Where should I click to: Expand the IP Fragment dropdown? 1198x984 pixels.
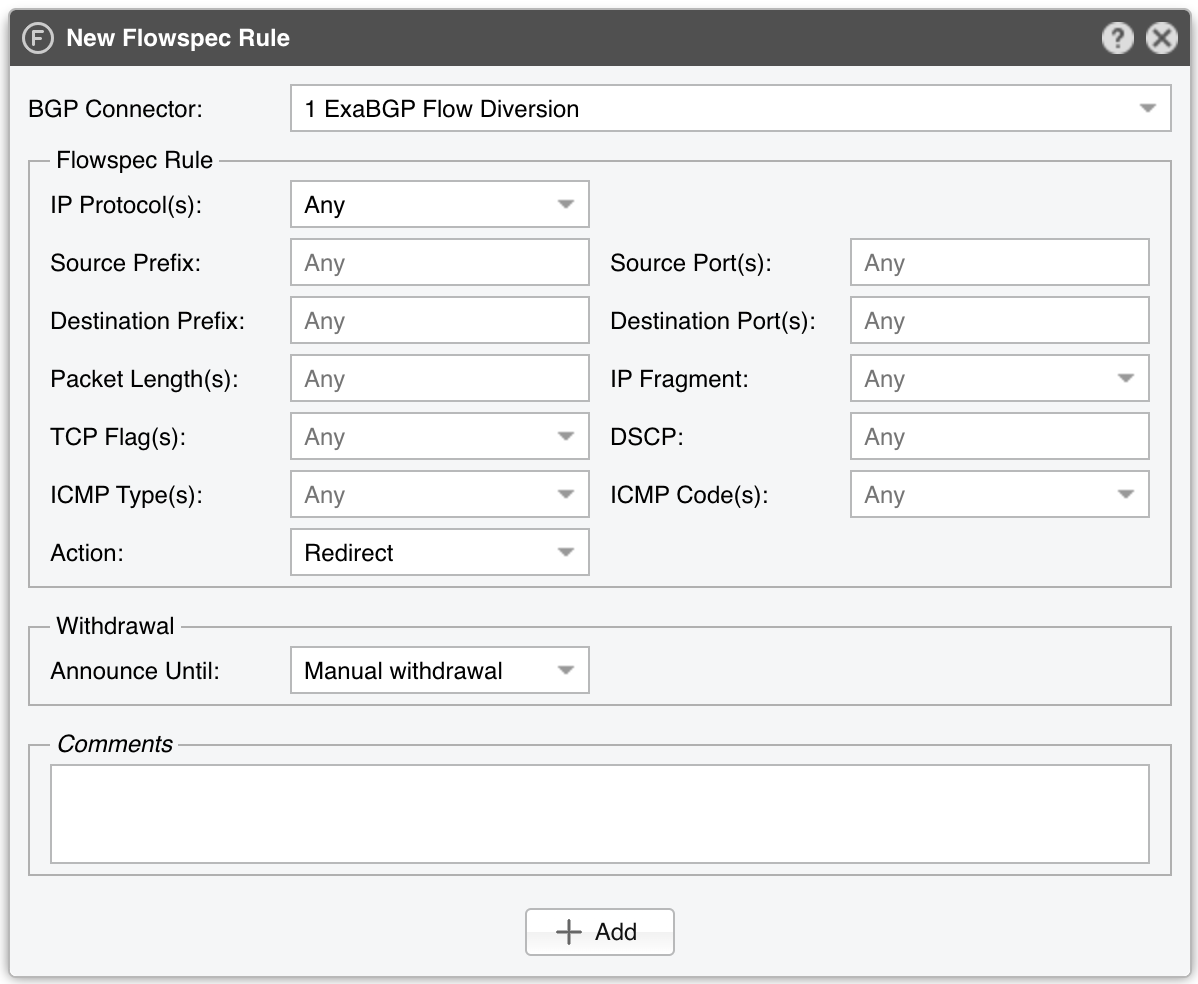[999, 378]
